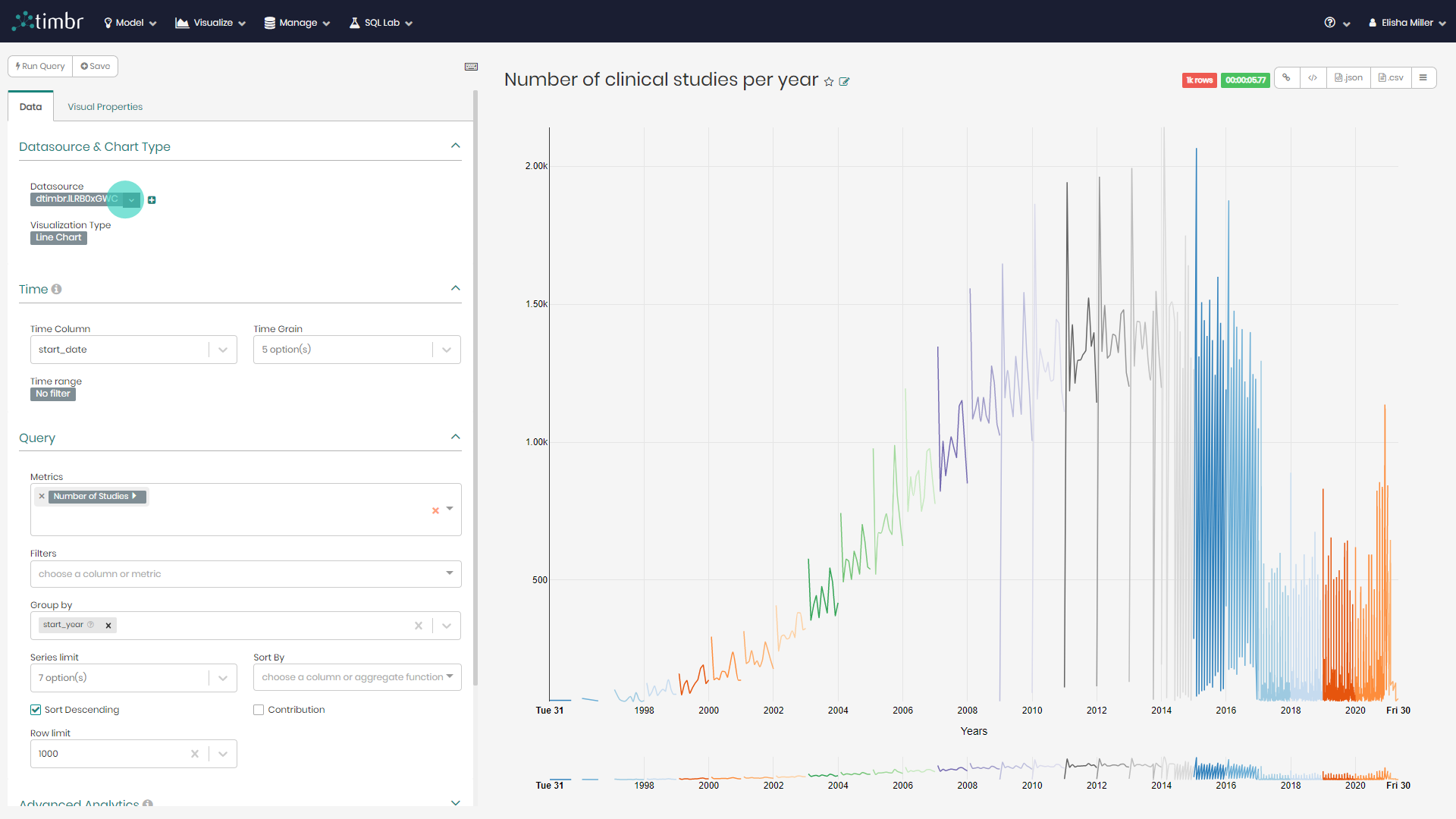Collapse the Datasource Chart Type panel
This screenshot has height=819, width=1456.
455,147
